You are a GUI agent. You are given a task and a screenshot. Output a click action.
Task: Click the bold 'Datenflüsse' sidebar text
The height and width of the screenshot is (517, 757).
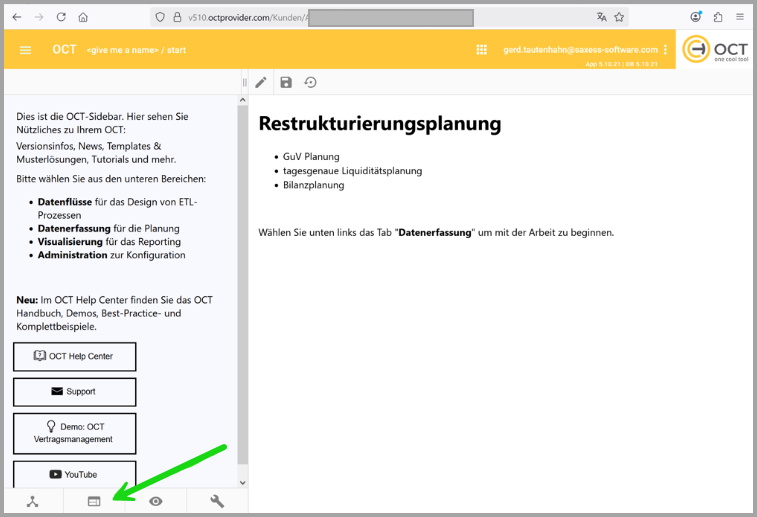(65, 202)
